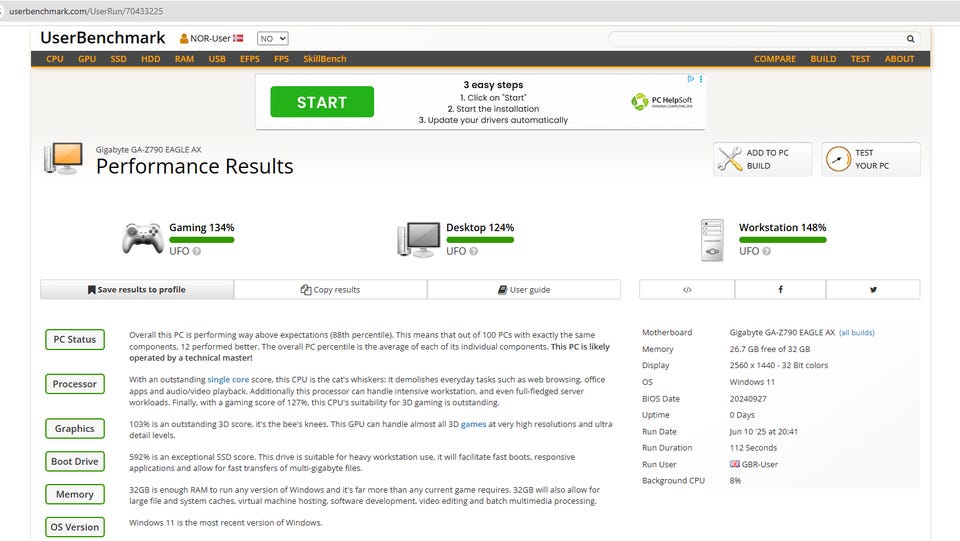Open the help icon next to Gaming UFO
Image resolution: width=960 pixels, height=541 pixels.
click(x=197, y=251)
